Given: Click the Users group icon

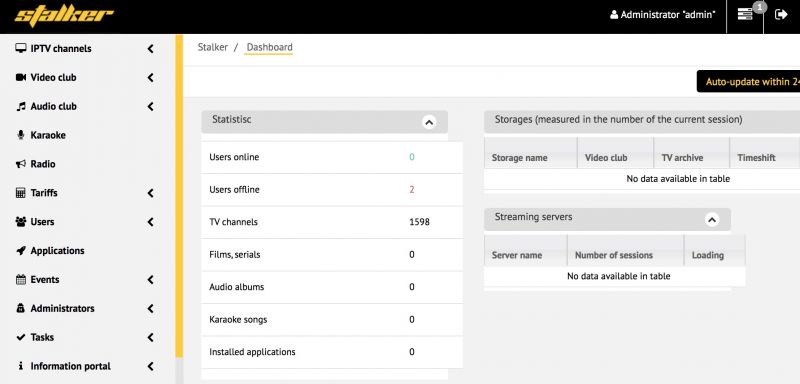Looking at the screenshot, I should click(21, 222).
